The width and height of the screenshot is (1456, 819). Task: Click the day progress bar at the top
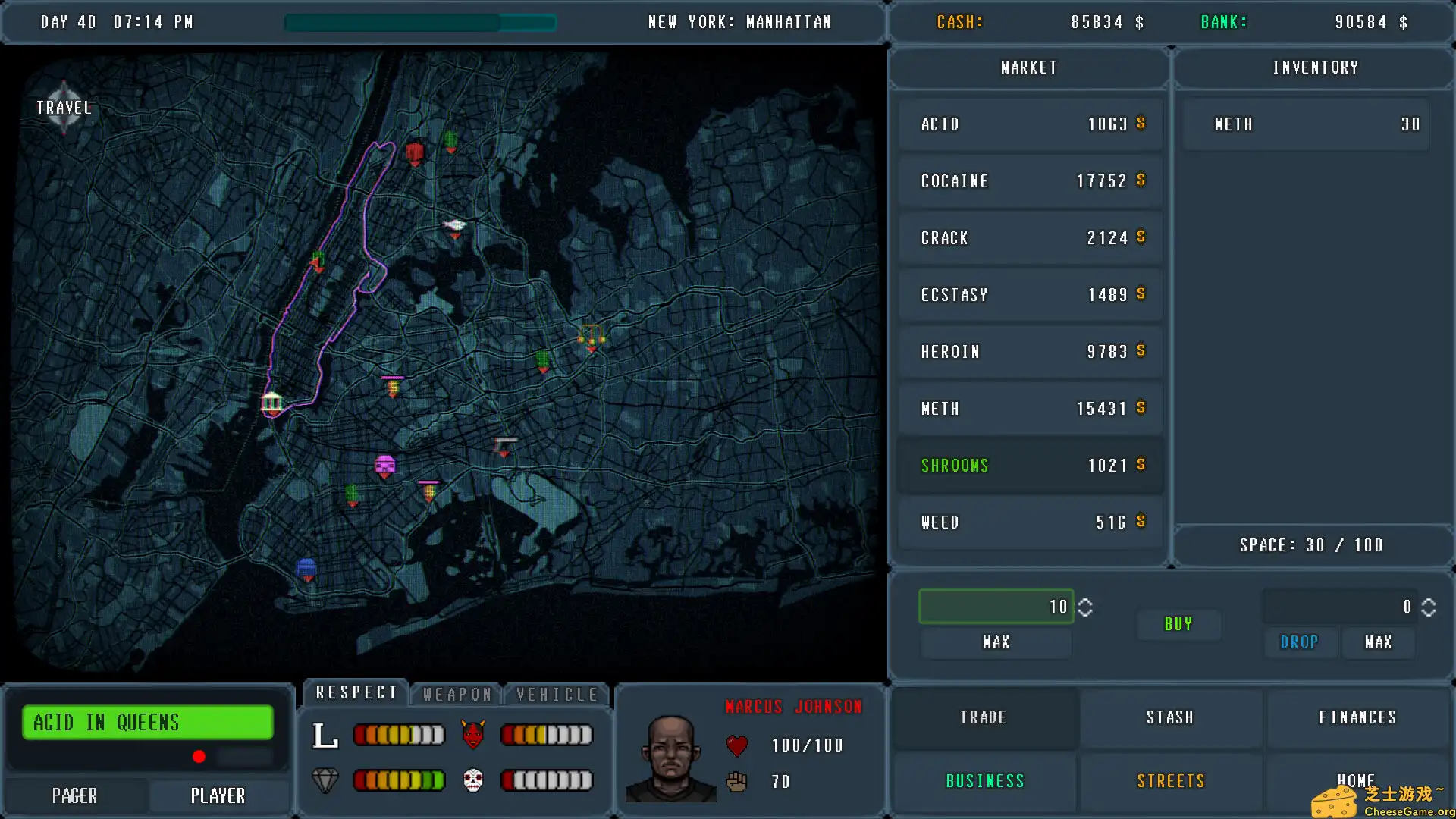click(x=420, y=23)
